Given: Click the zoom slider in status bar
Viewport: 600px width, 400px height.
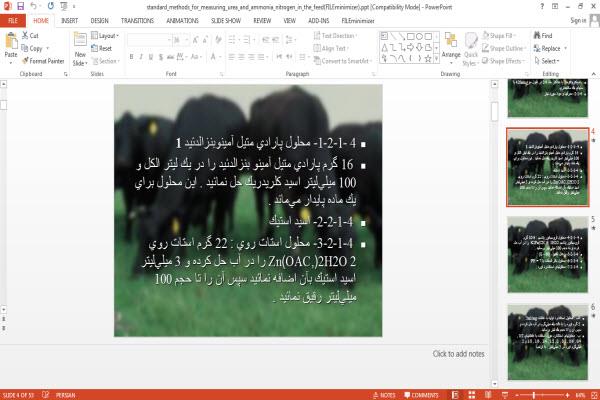Looking at the screenshot, I should click(x=542, y=395).
